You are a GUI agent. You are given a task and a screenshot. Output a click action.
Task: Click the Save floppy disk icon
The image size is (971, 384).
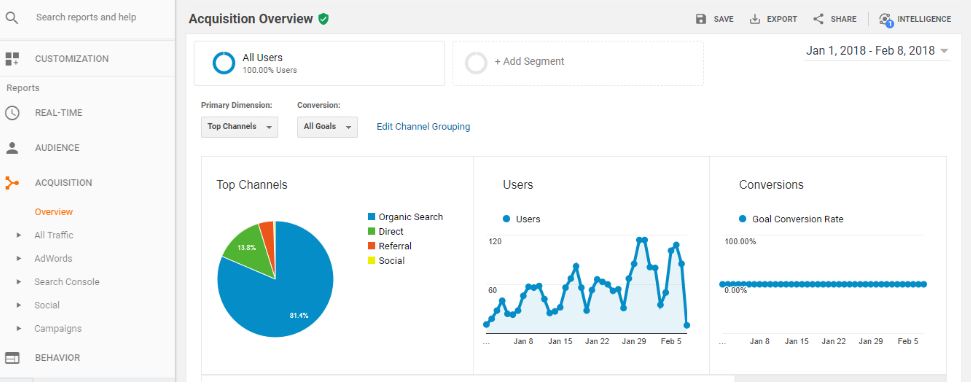point(701,19)
